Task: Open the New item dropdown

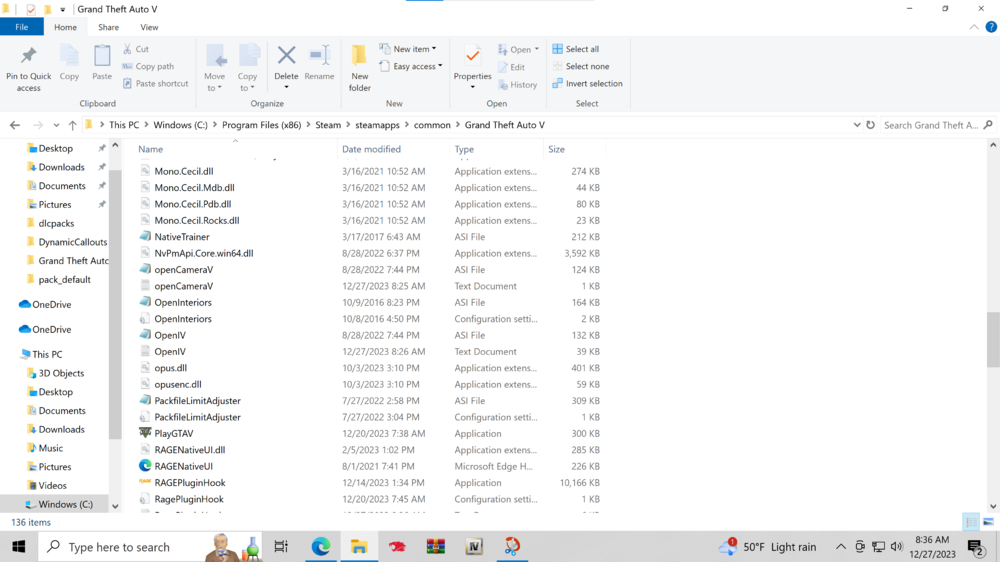Action: 408,49
